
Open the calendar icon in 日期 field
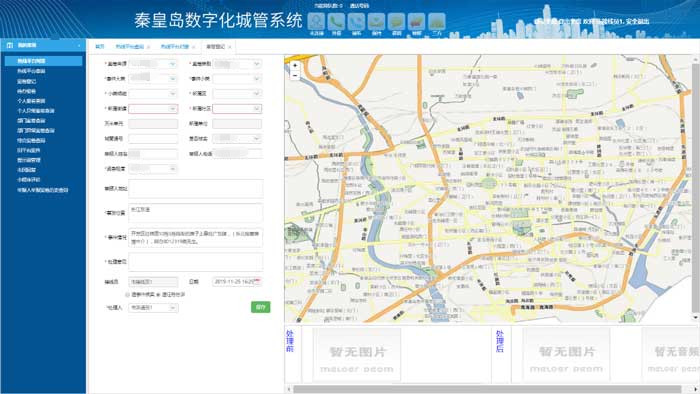pyautogui.click(x=258, y=281)
